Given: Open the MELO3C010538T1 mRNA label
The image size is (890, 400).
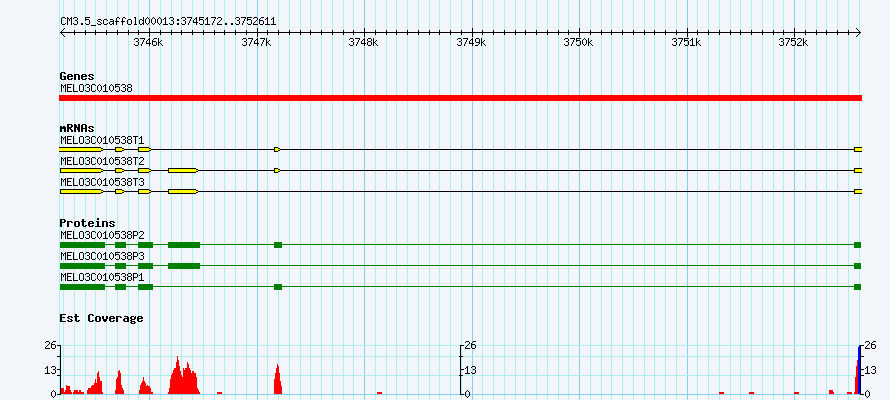Looking at the screenshot, I should (x=102, y=140).
